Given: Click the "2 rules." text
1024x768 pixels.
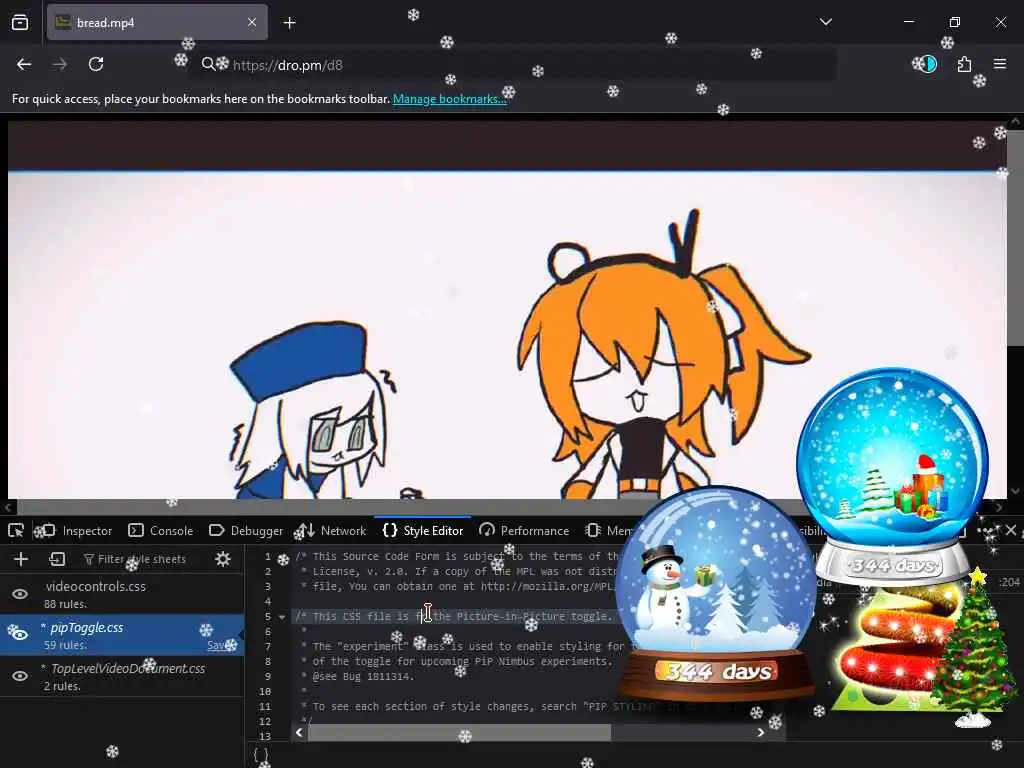Looking at the screenshot, I should click(62, 686).
